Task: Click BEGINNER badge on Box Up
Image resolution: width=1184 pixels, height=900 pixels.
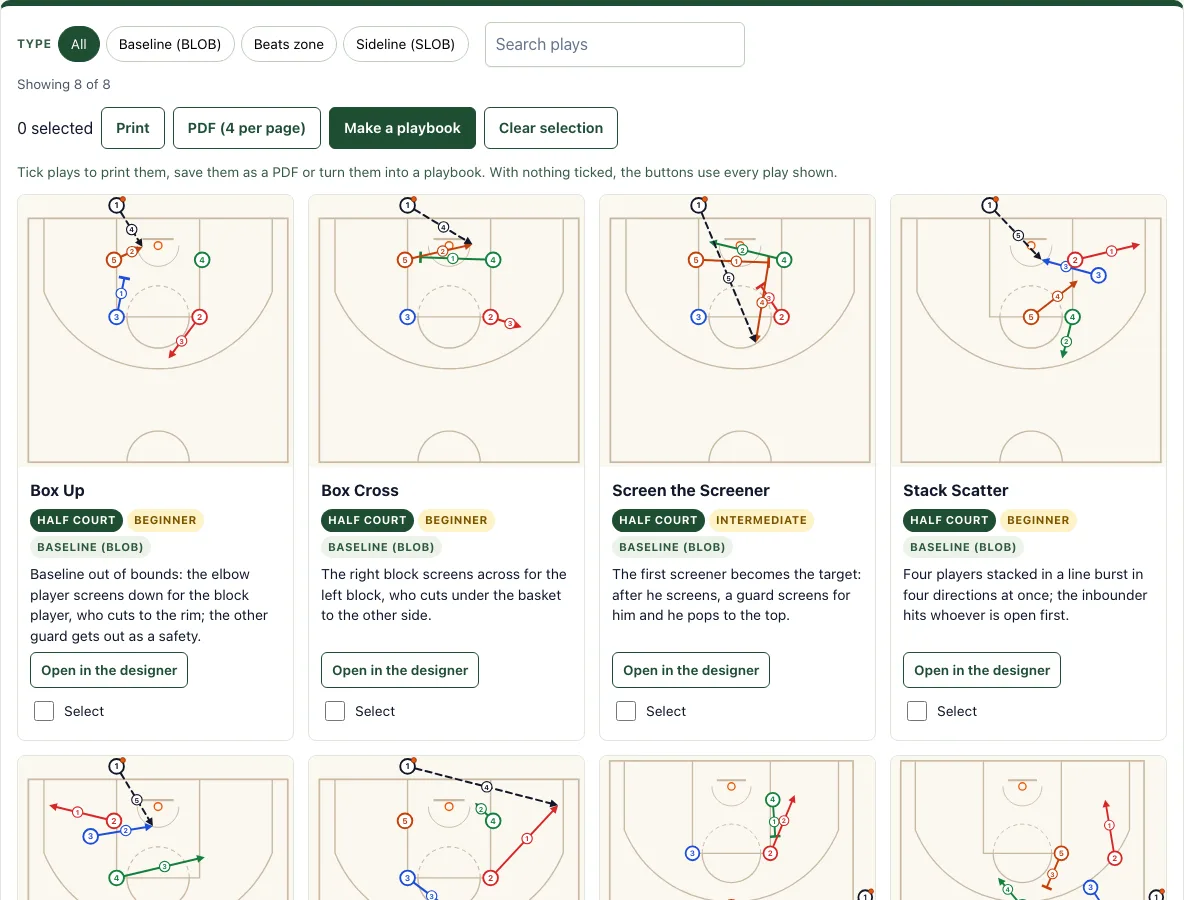Action: point(165,520)
